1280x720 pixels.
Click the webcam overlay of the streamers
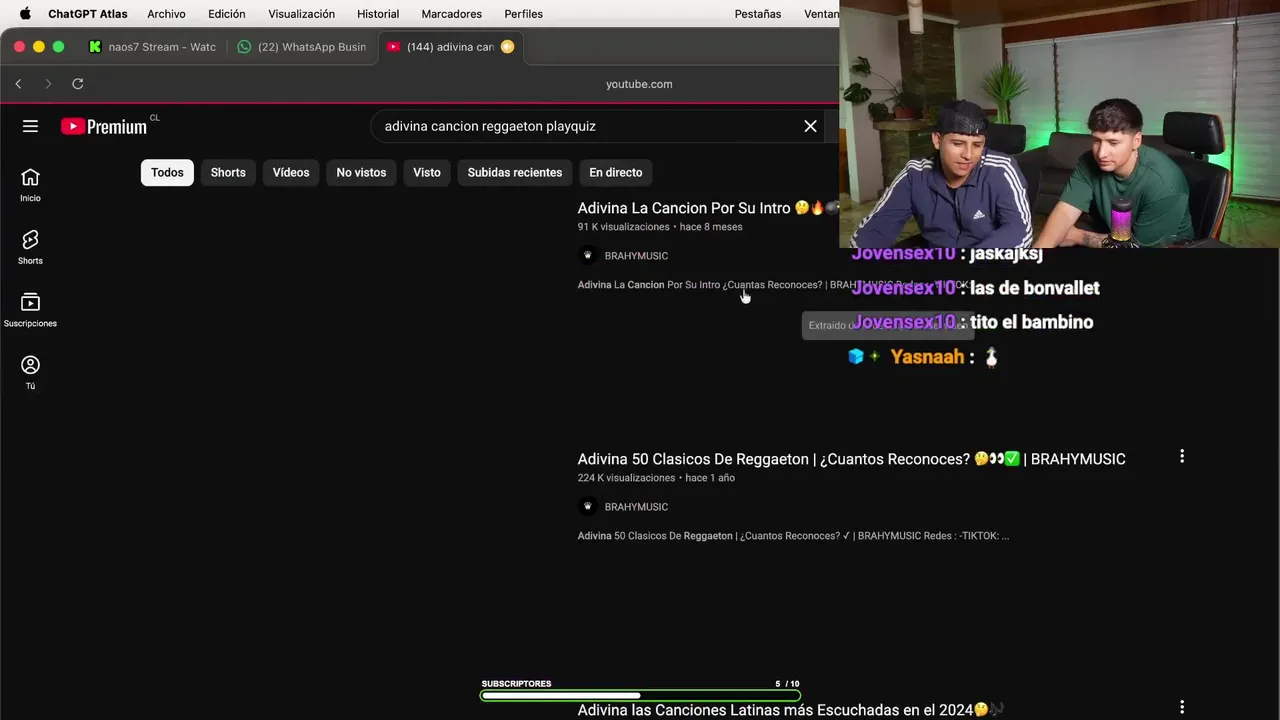[x=1059, y=123]
